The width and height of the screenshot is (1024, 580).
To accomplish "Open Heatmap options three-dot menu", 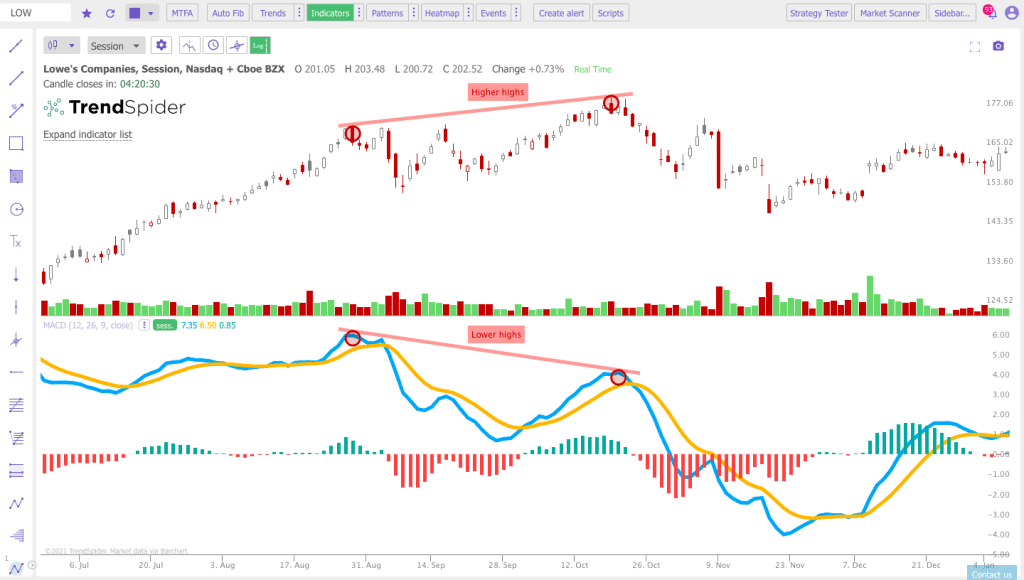I will (468, 13).
